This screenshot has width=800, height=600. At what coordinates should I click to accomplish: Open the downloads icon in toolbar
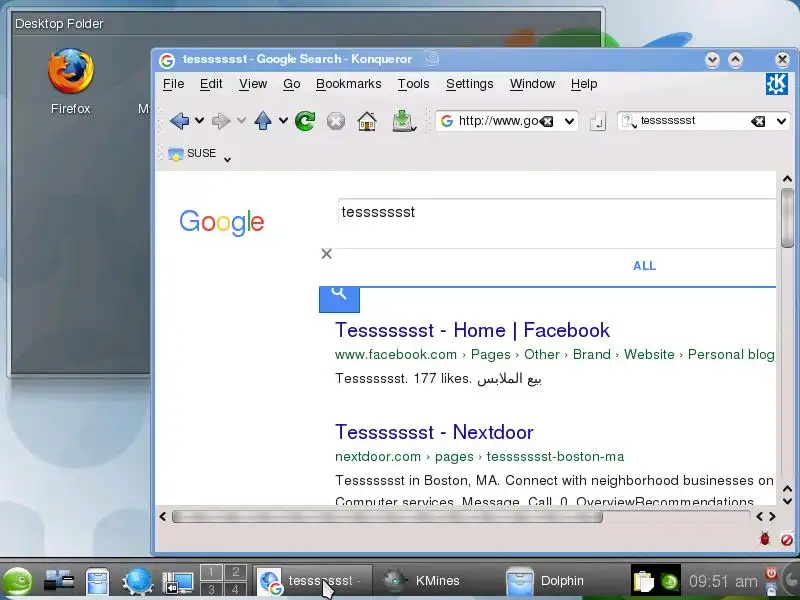pos(402,121)
